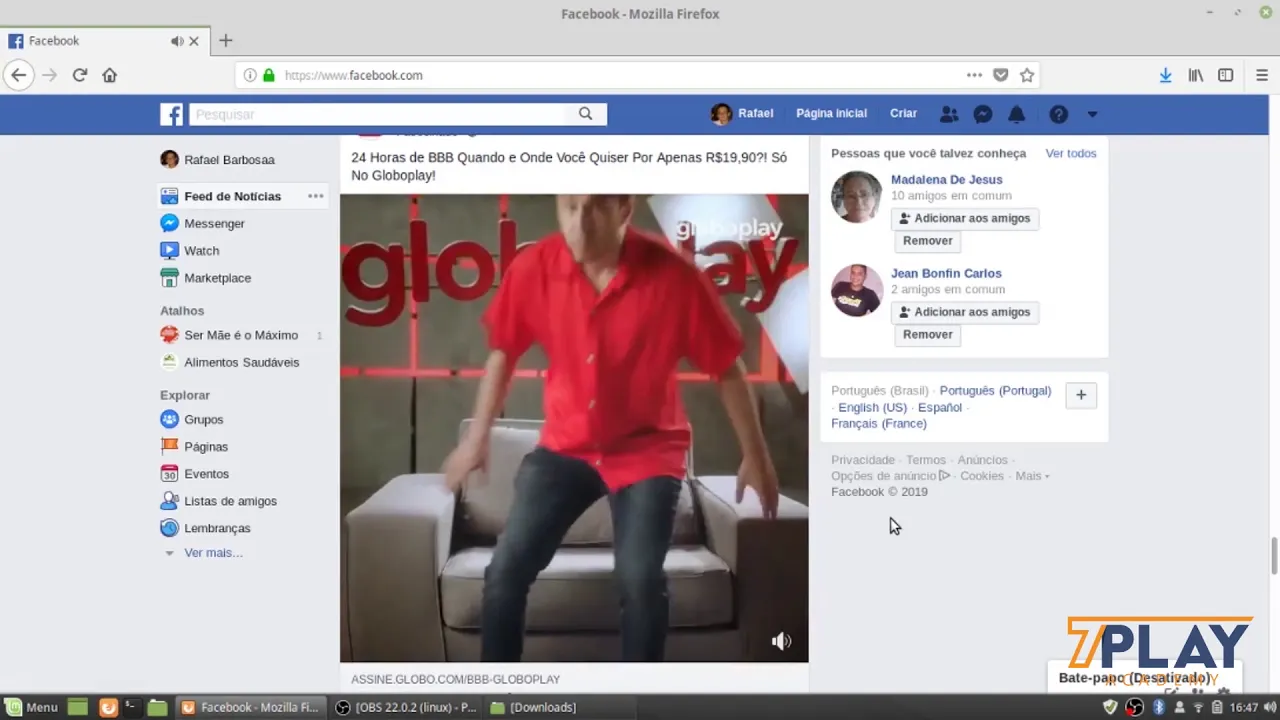Open friend requests icon
The image size is (1280, 720).
pyautogui.click(x=949, y=114)
